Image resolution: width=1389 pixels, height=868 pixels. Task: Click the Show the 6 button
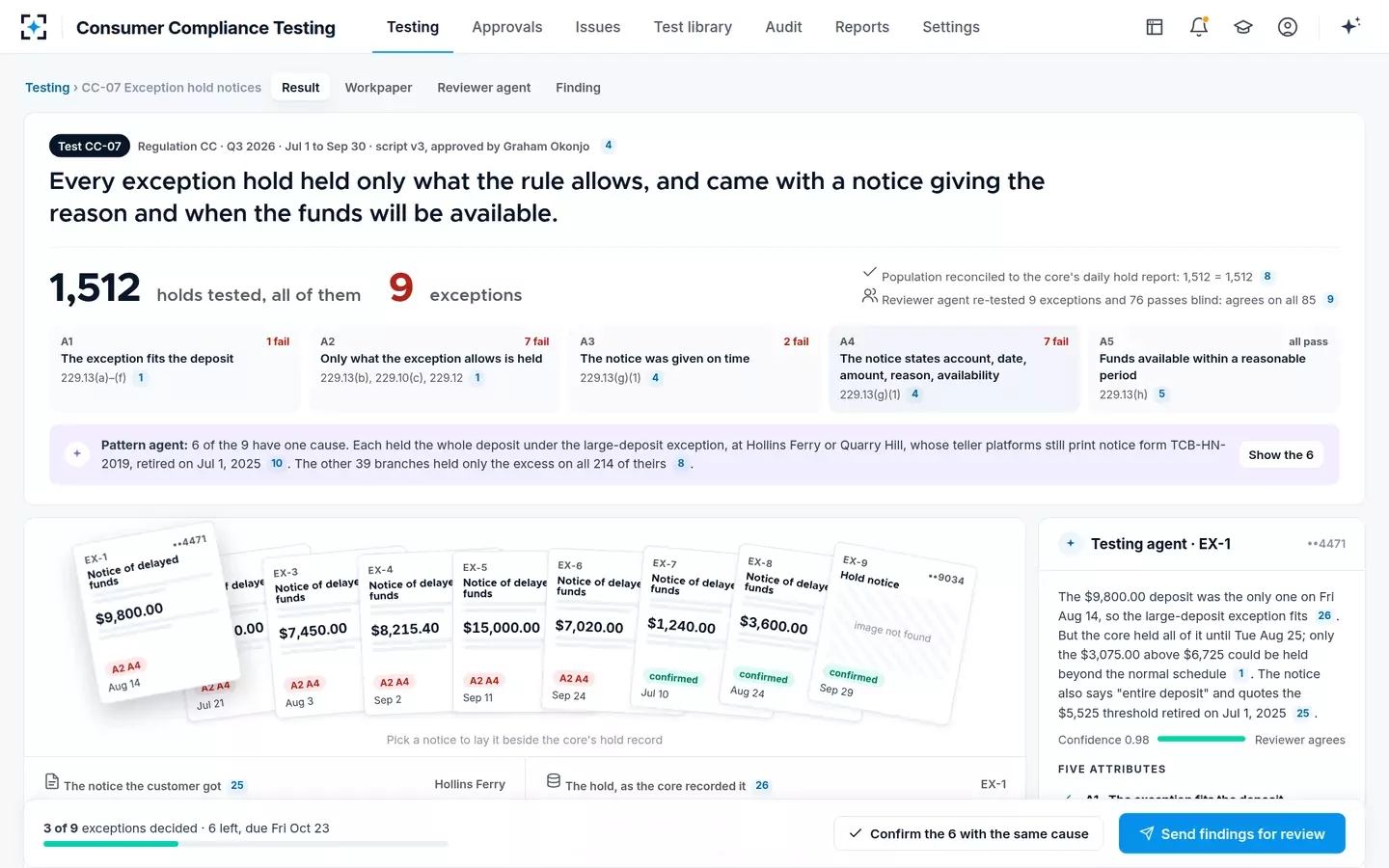(1281, 455)
